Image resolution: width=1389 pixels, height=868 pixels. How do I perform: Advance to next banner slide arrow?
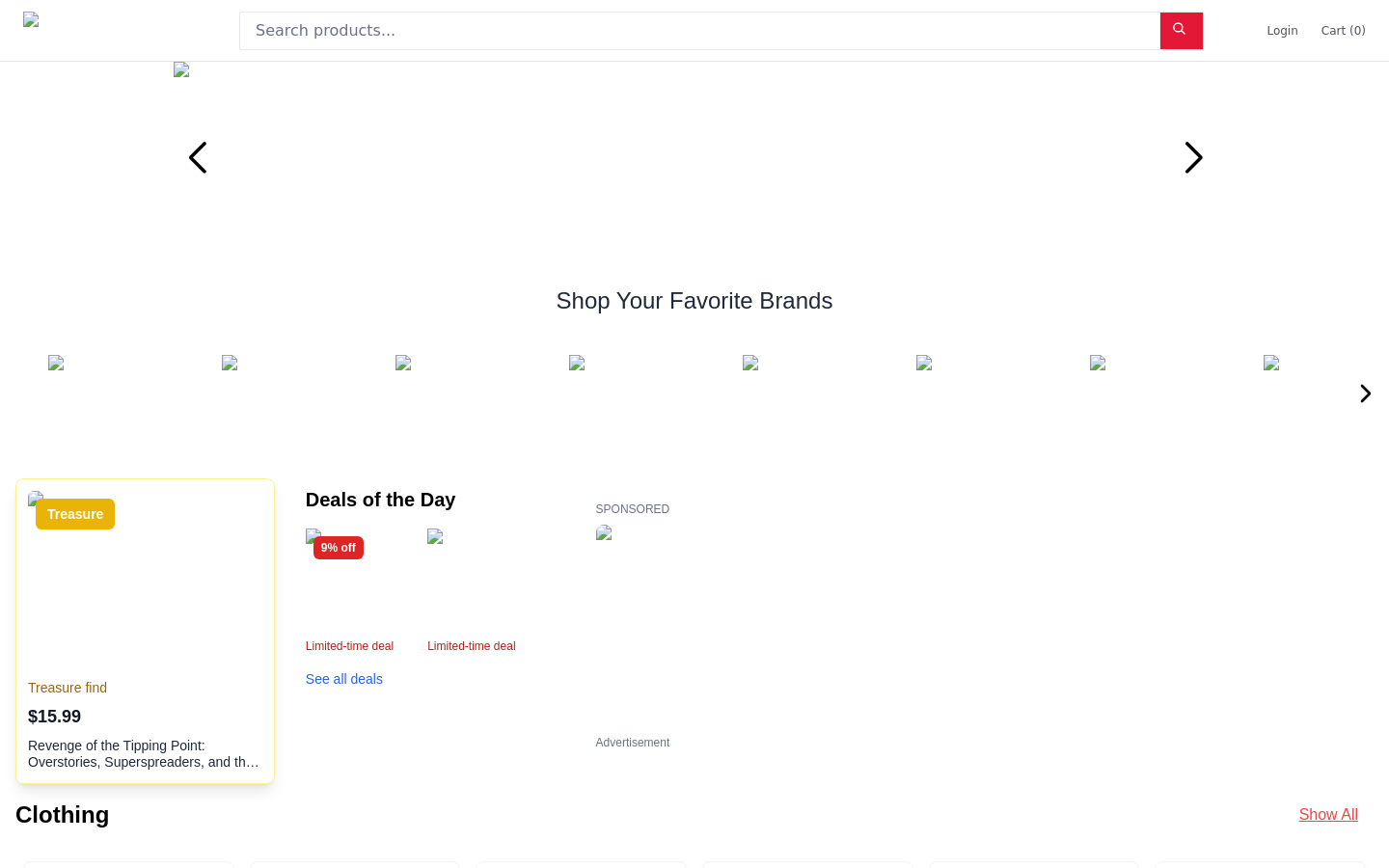click(1193, 158)
